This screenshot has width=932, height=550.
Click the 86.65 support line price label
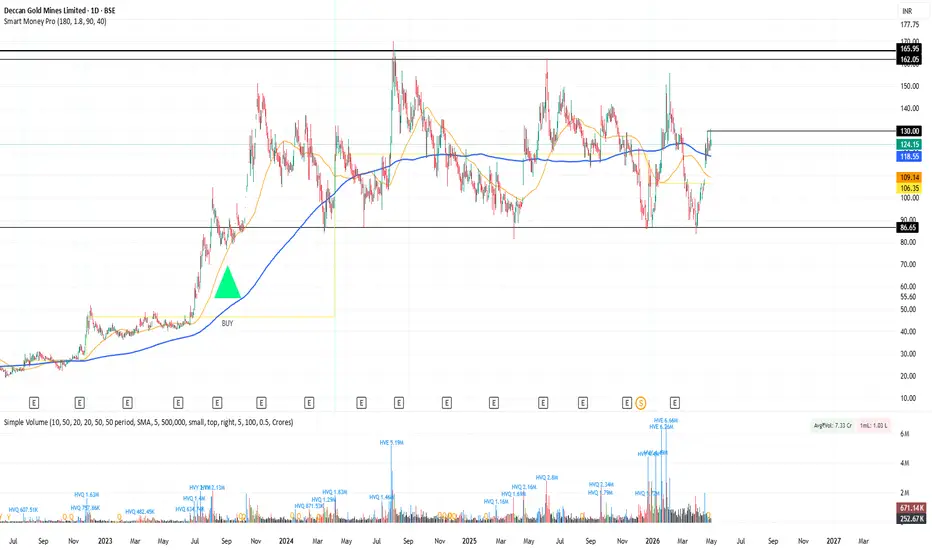pyautogui.click(x=908, y=228)
